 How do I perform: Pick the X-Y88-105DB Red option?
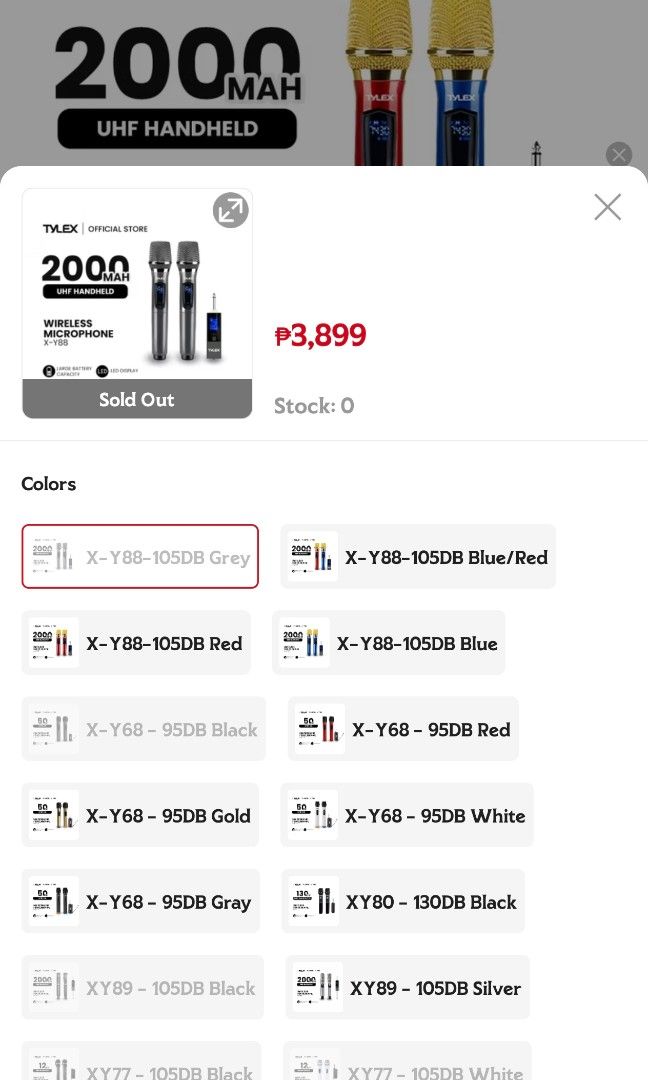click(x=136, y=643)
